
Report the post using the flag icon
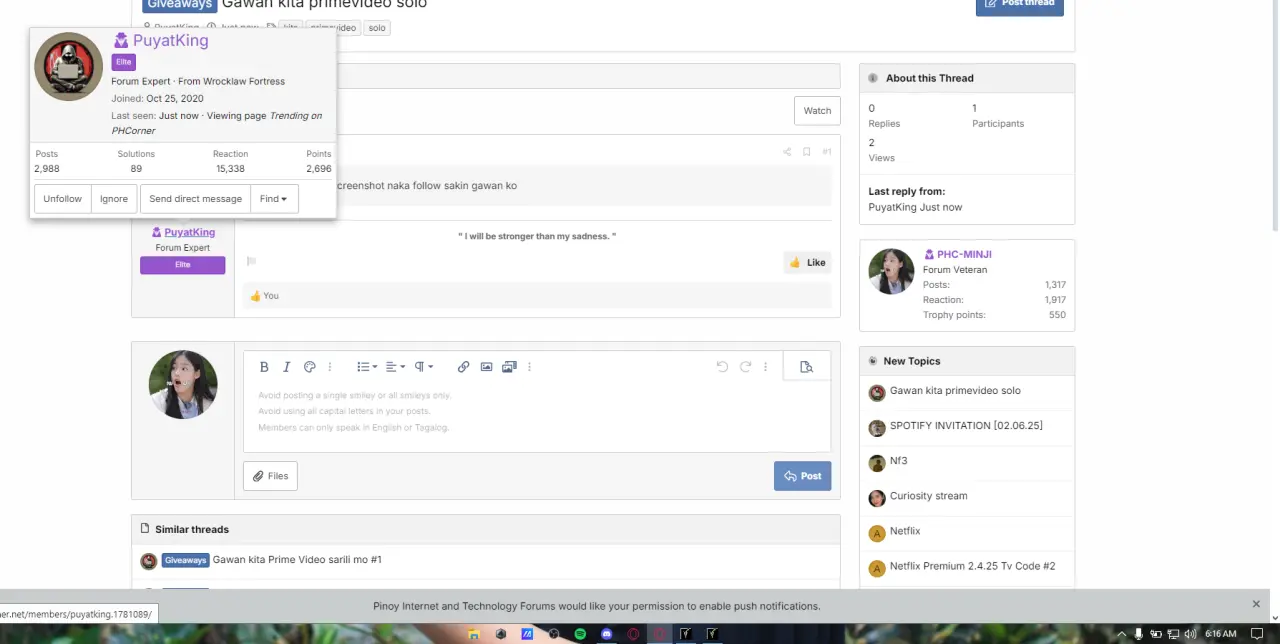pos(252,262)
